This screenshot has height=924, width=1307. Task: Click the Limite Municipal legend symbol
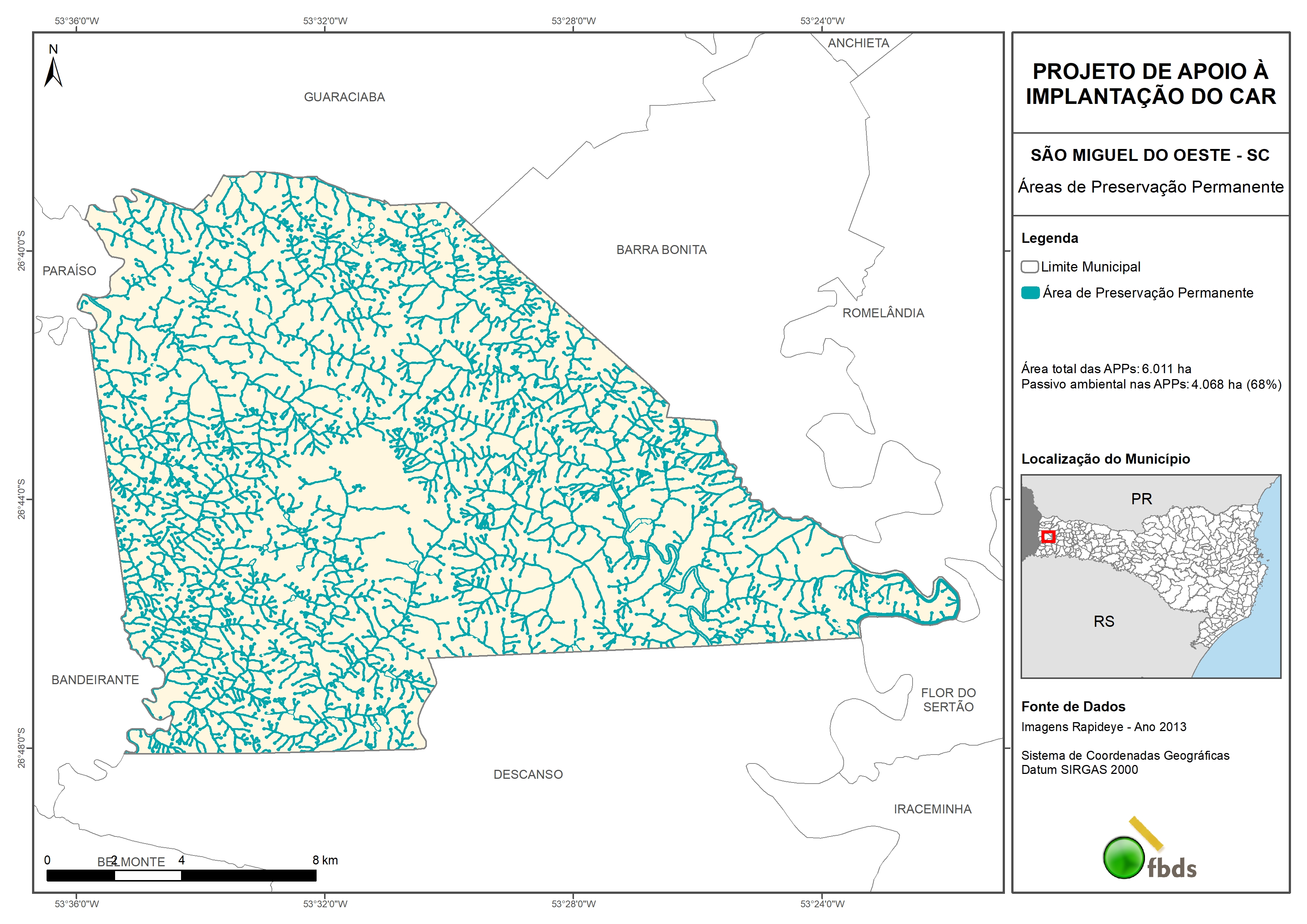[1029, 267]
